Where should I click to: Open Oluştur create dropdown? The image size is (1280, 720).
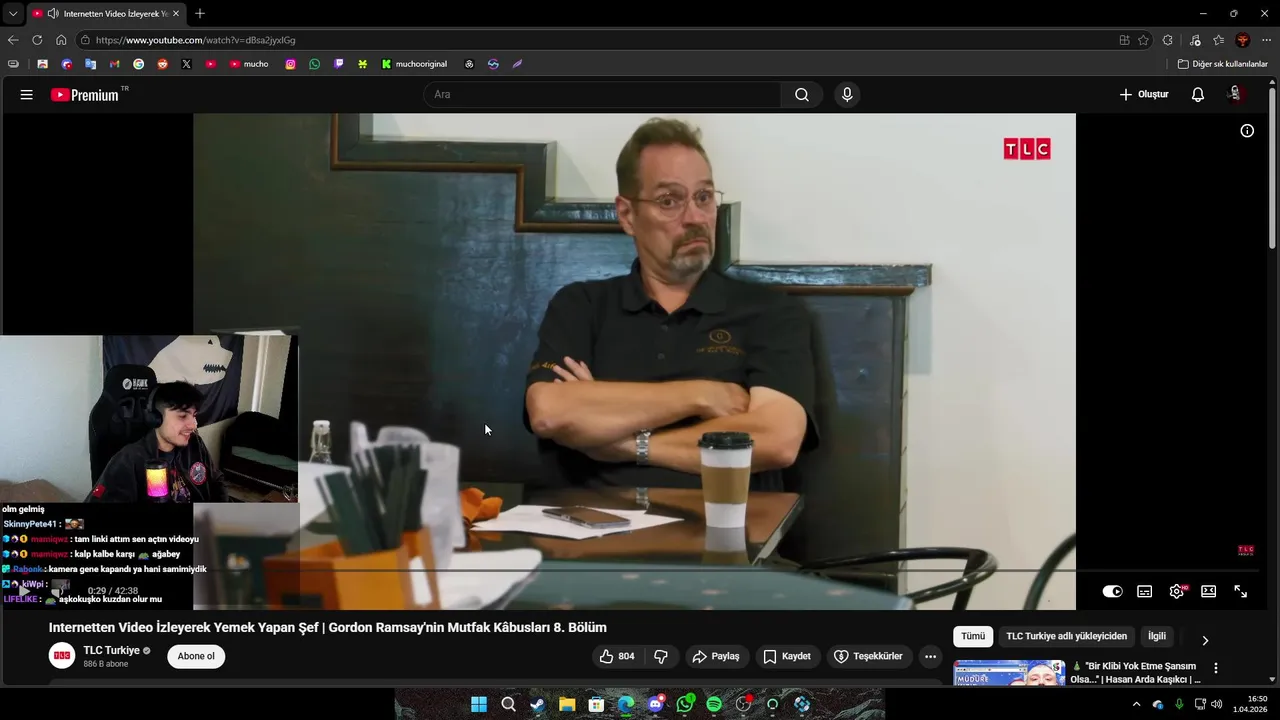[x=1143, y=95]
